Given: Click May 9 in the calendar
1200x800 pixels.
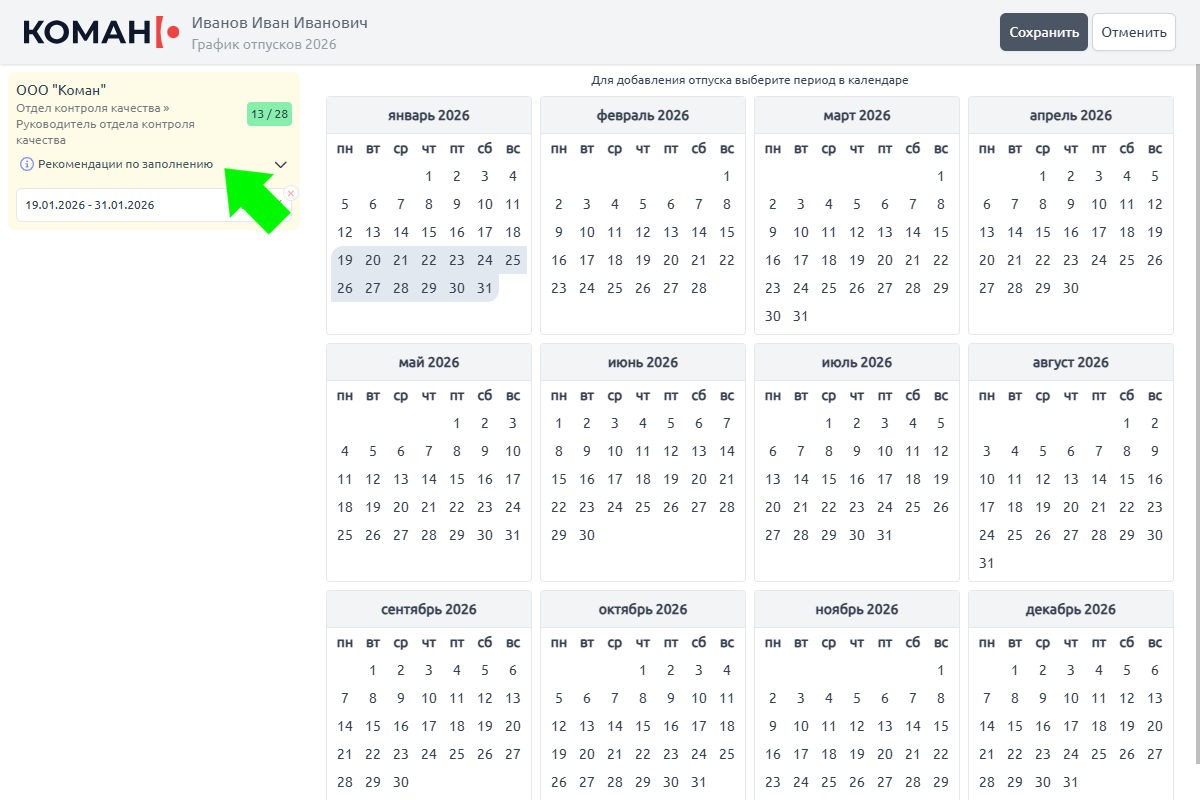Looking at the screenshot, I should pos(485,451).
